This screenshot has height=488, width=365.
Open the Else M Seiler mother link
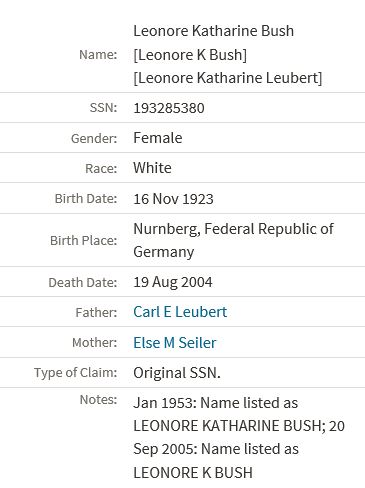pos(175,343)
